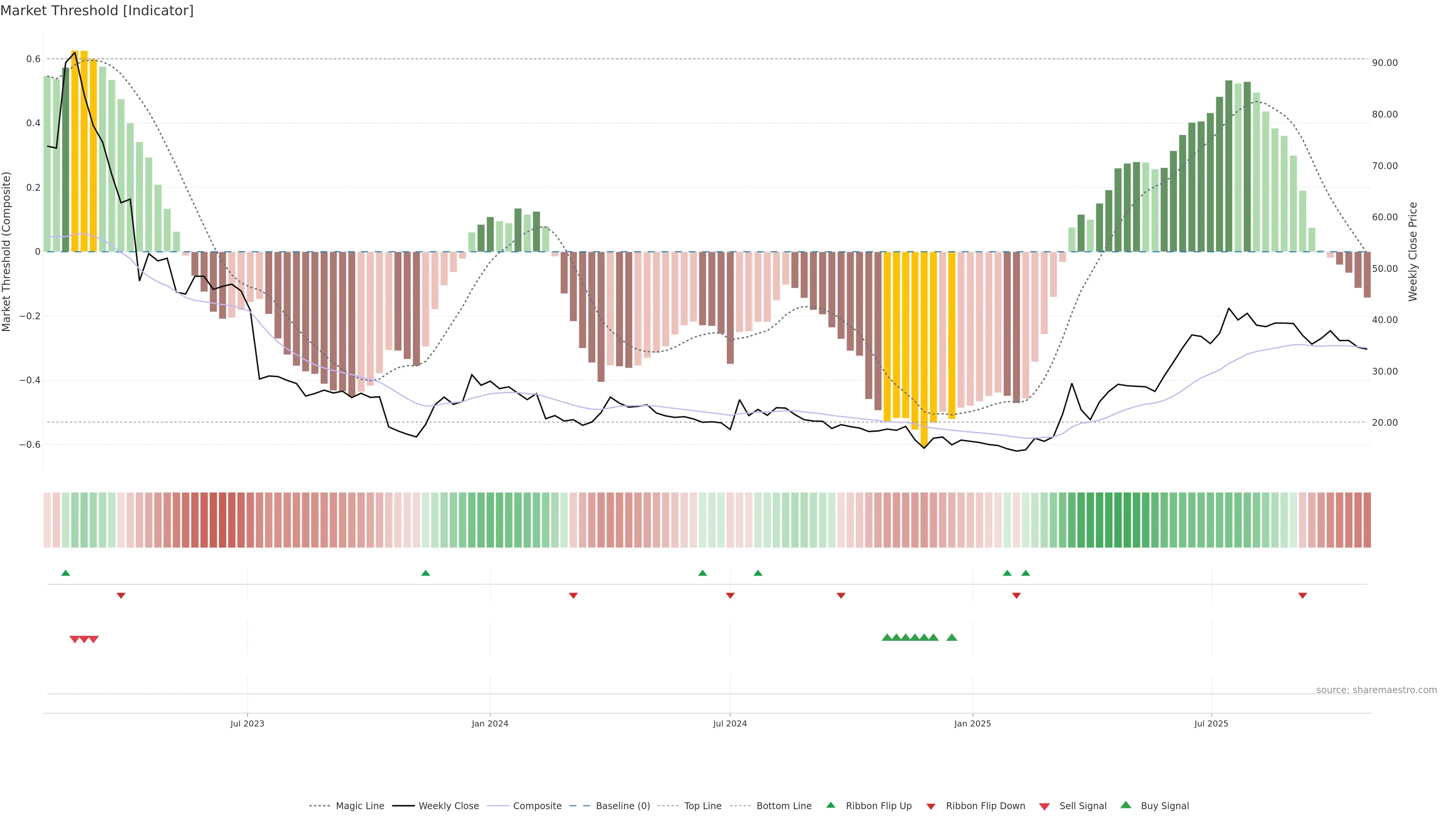Click the Jan 2025 x-axis label
Viewport: 1456px width, 819px height.
tap(972, 723)
